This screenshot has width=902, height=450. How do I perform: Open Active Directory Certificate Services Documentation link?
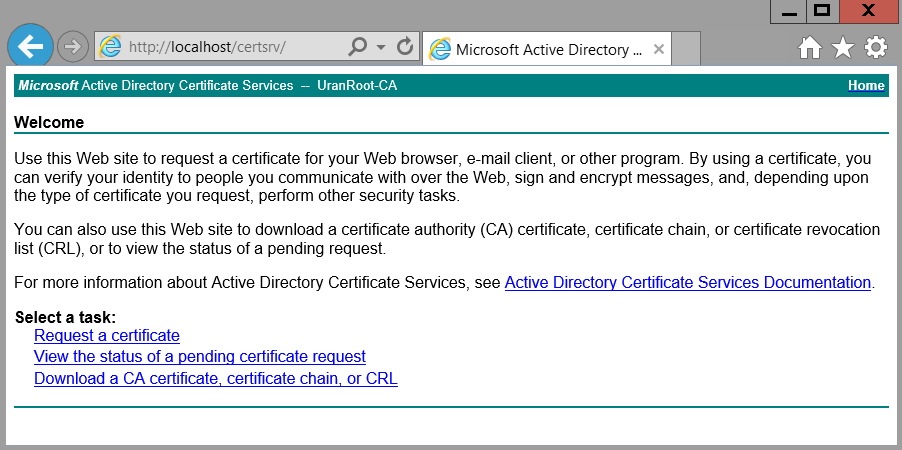click(x=687, y=283)
